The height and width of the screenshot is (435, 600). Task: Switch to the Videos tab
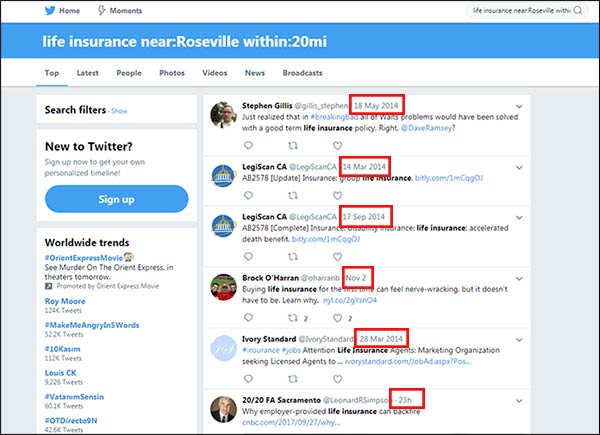click(215, 73)
